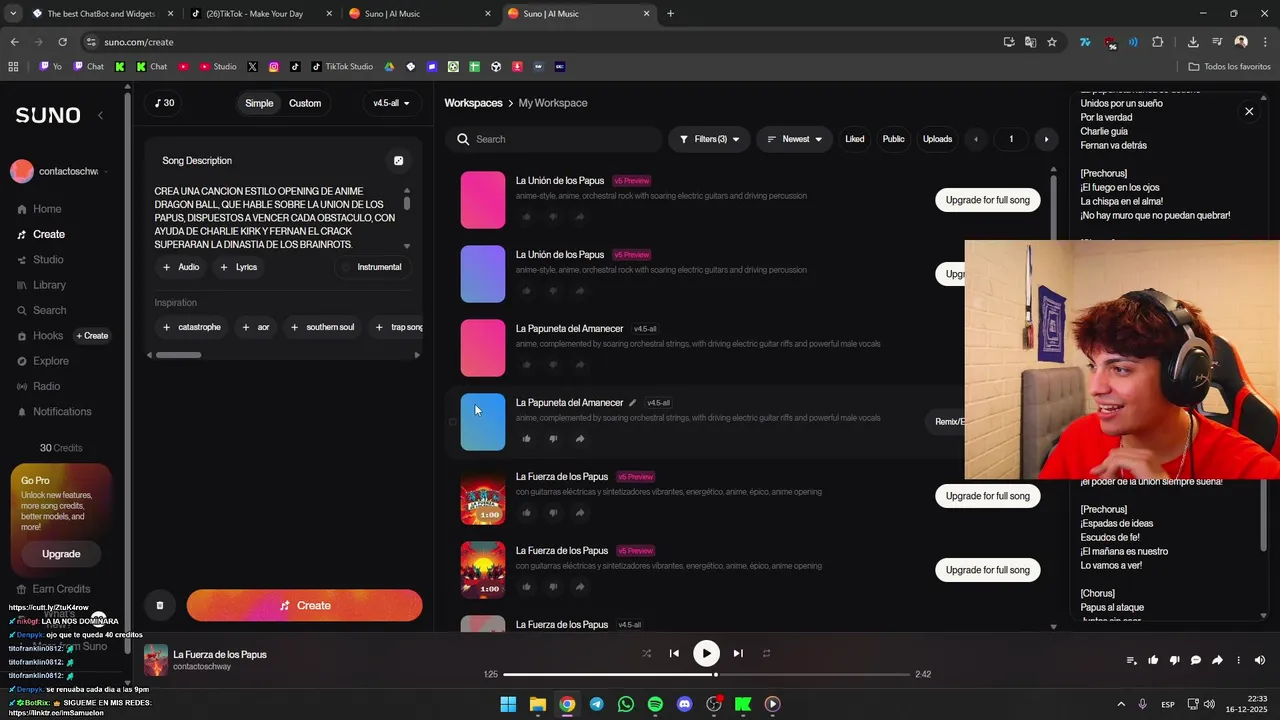Open the Newest sort dropdown
The height and width of the screenshot is (720, 1280).
pyautogui.click(x=794, y=139)
